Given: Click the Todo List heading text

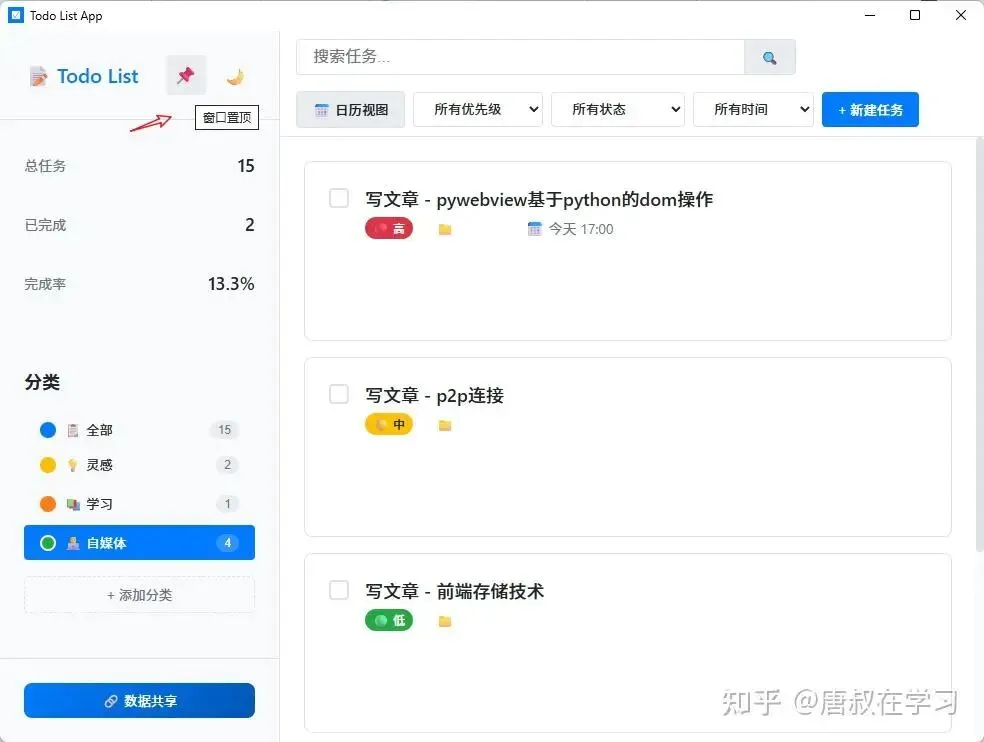Looking at the screenshot, I should (98, 77).
